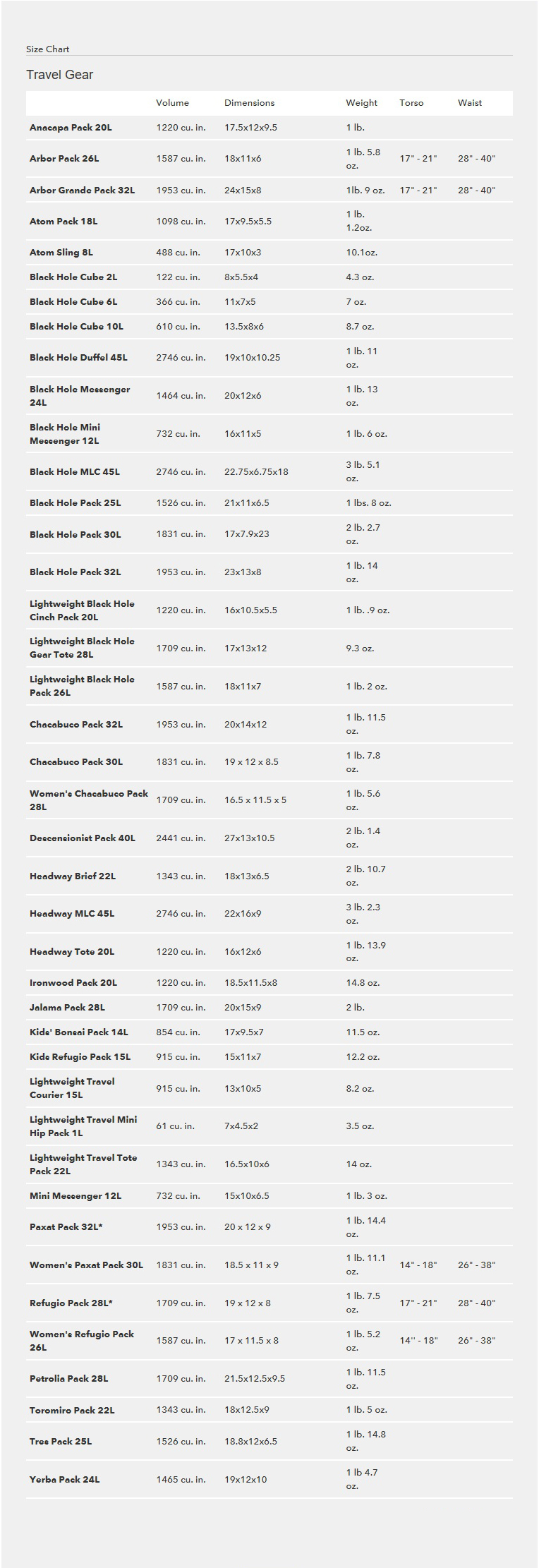Select the Paxat Pack 32L* row name
This screenshot has height=1568, width=539.
[x=66, y=1227]
